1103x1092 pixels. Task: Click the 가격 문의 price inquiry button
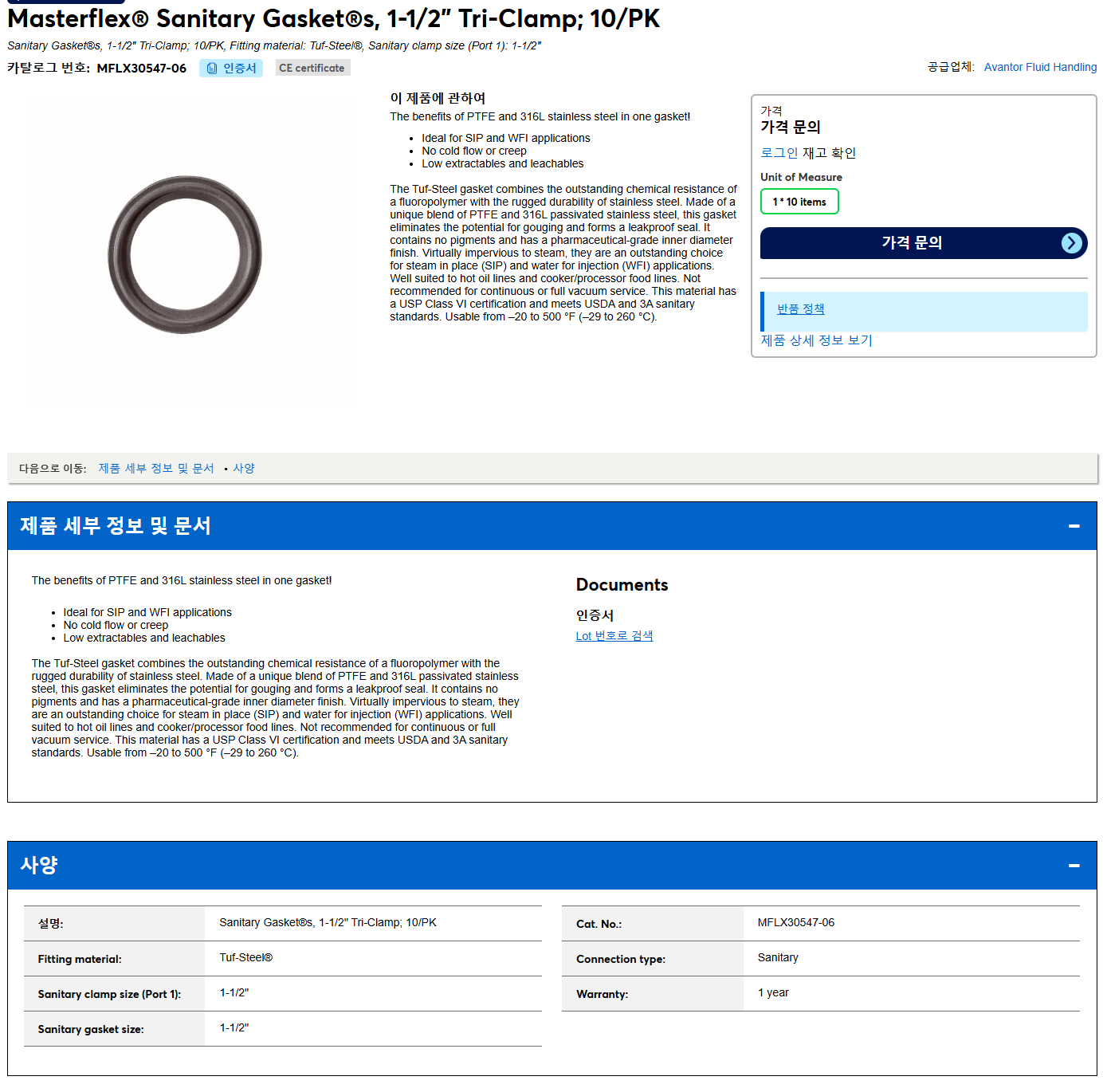923,243
